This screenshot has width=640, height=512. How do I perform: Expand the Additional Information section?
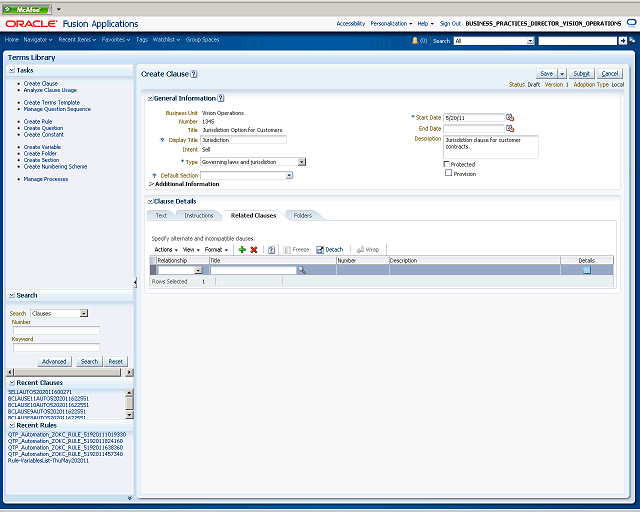tap(151, 184)
